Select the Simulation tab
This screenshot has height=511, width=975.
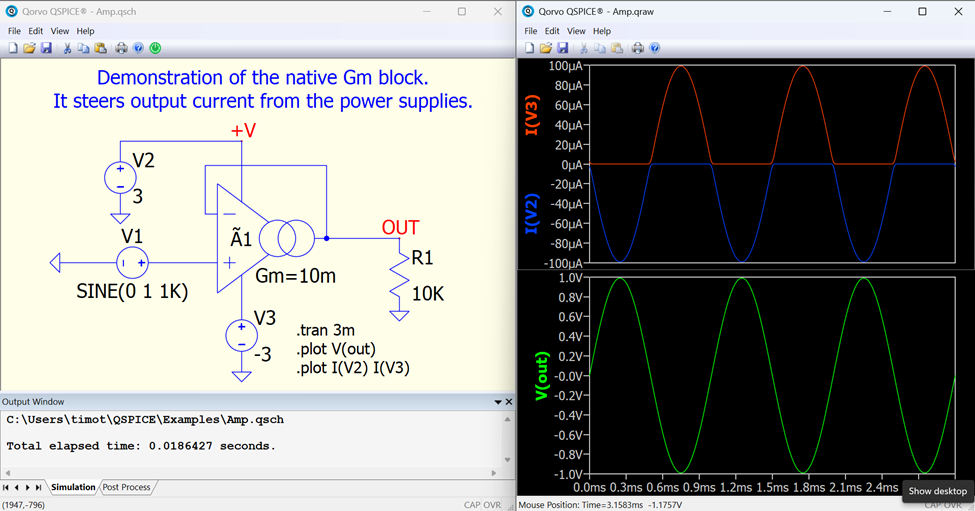point(73,487)
